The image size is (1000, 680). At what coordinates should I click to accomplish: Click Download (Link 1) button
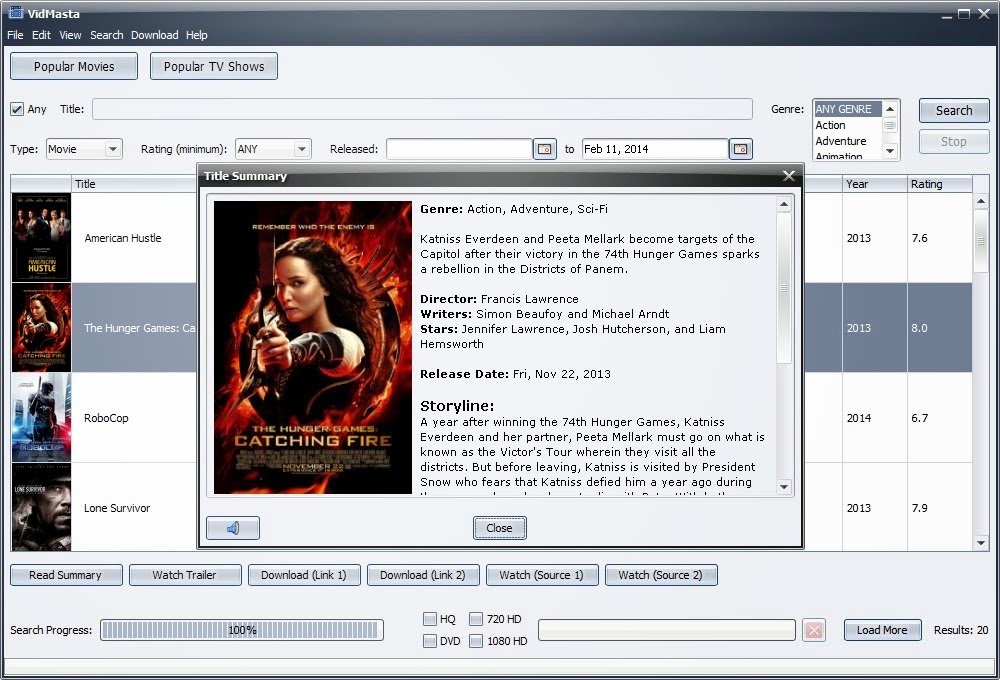pyautogui.click(x=304, y=575)
